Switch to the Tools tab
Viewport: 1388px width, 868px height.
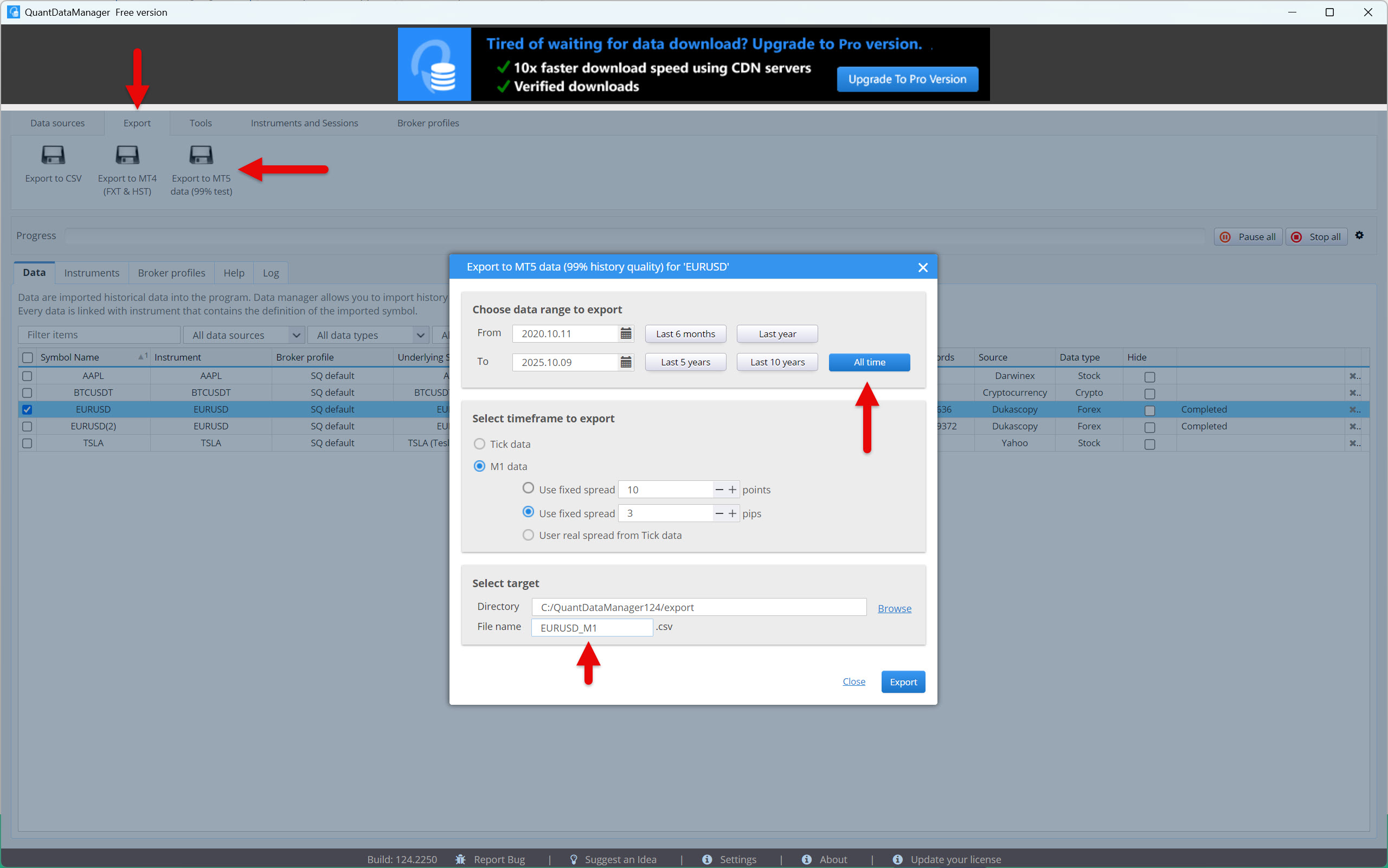[x=200, y=123]
